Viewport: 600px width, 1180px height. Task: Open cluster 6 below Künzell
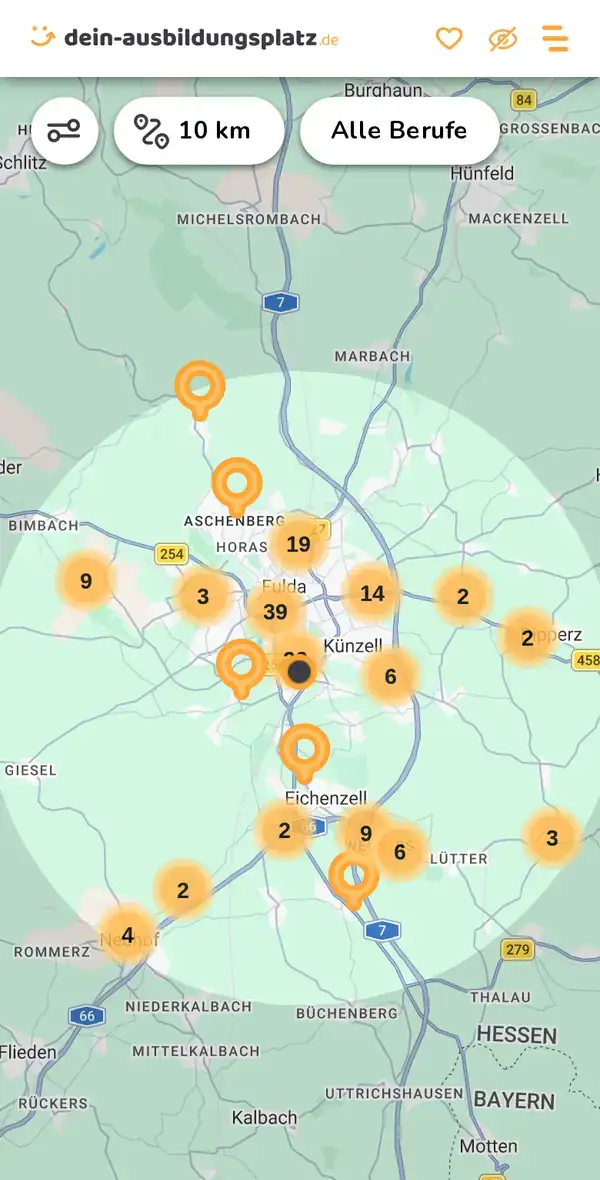point(390,677)
